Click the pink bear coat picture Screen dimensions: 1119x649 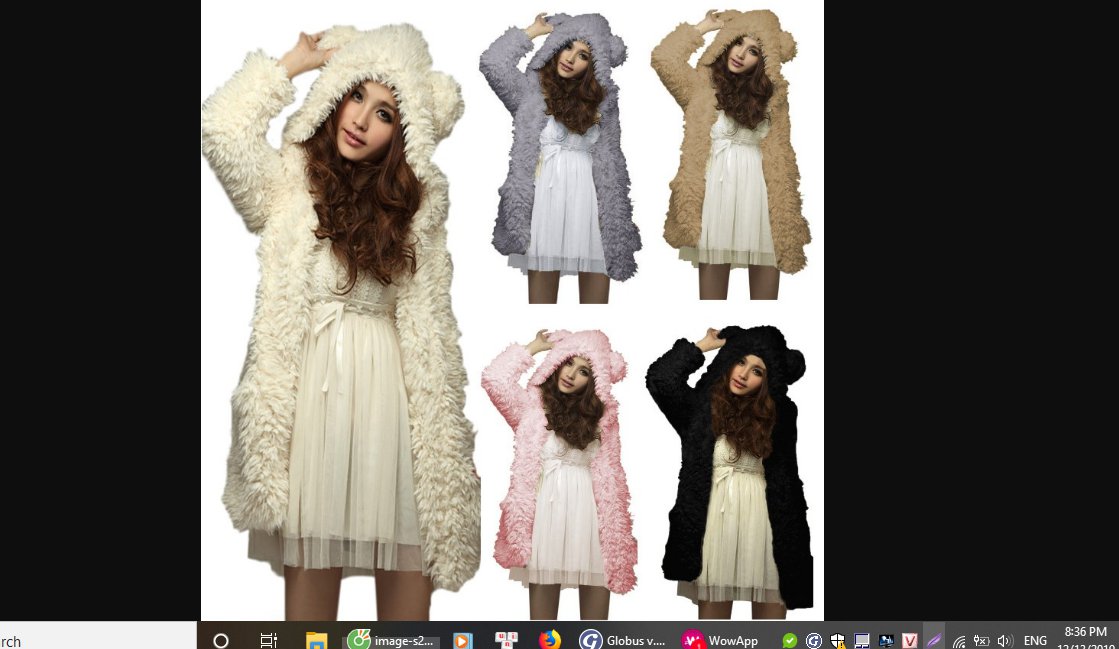[560, 473]
